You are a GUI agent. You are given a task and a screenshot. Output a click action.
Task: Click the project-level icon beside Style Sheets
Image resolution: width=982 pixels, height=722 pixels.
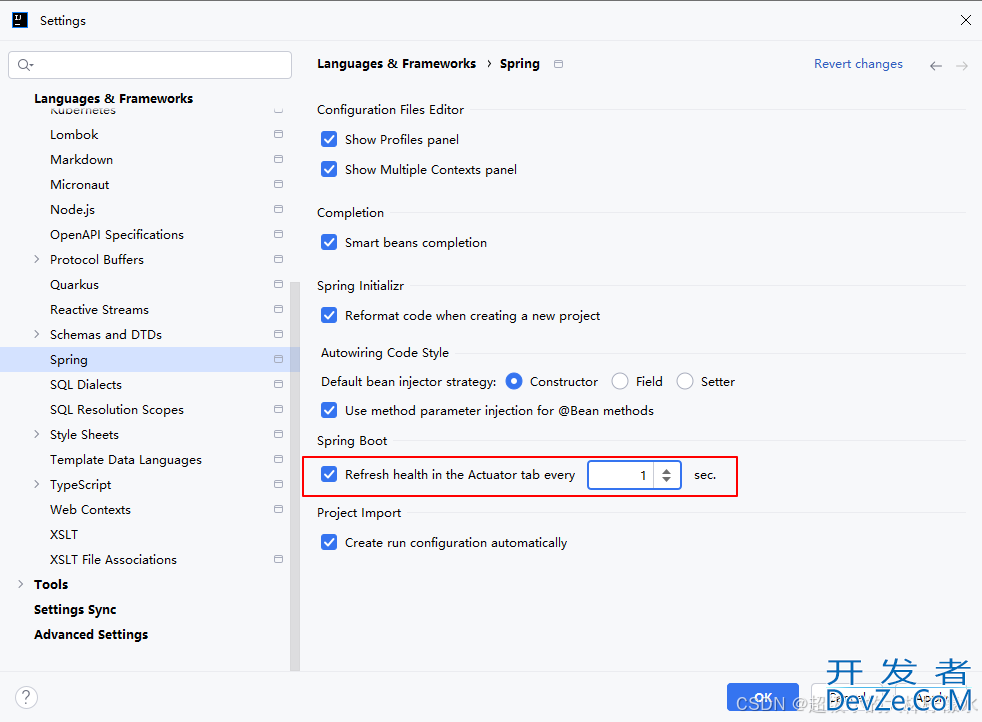[278, 434]
